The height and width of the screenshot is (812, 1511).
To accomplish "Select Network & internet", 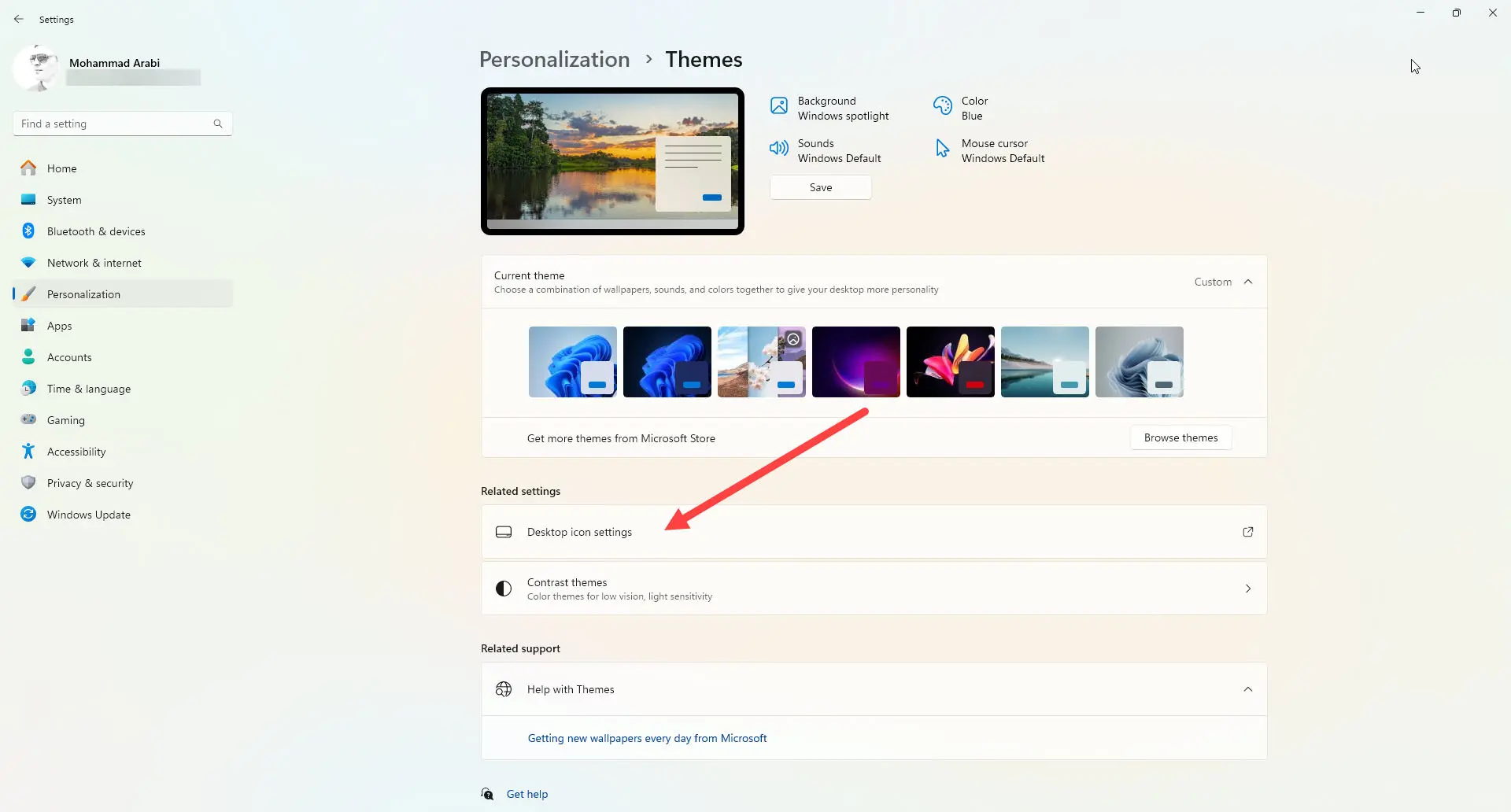I will tap(123, 263).
